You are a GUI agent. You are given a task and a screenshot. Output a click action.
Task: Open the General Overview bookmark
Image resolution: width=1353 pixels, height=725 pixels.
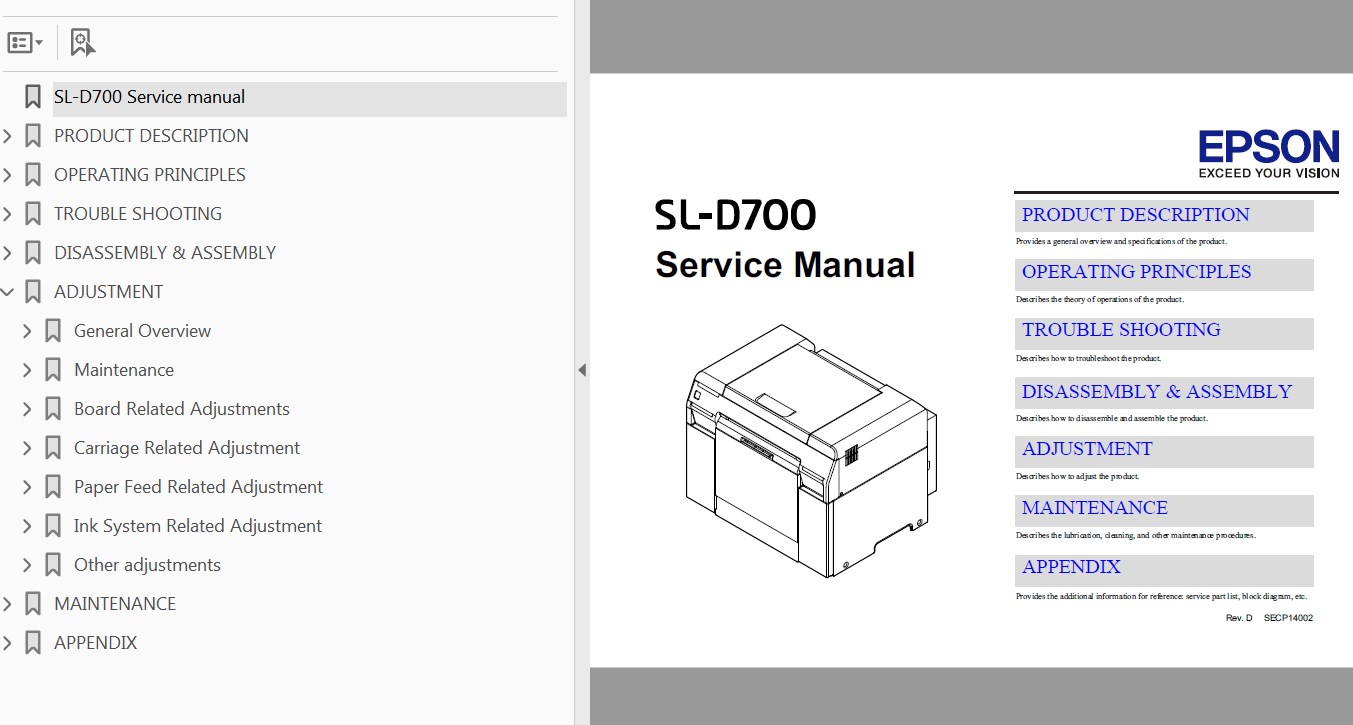coord(142,331)
